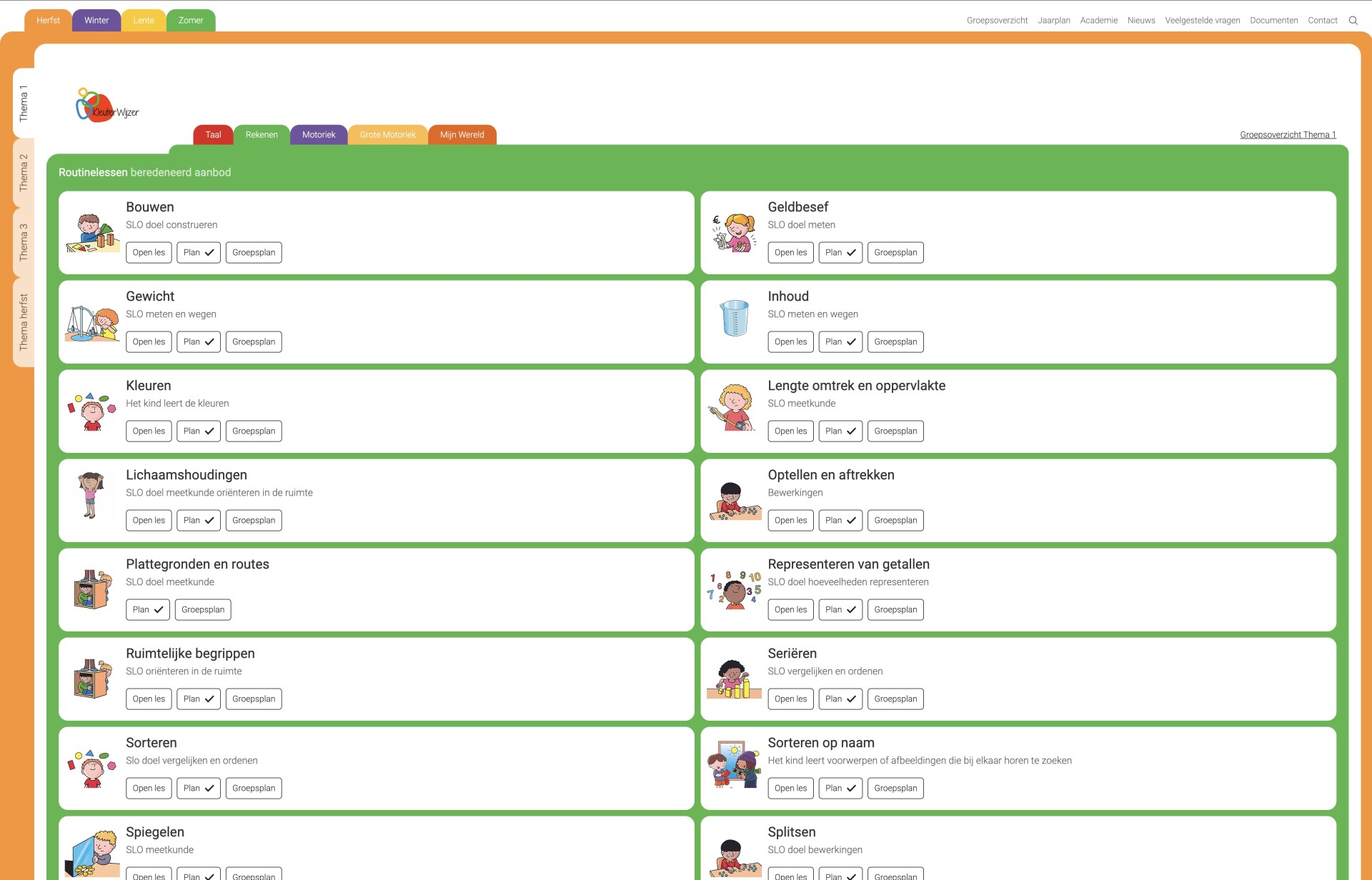Viewport: 1372px width, 880px height.
Task: Select the Thema 2 side tab
Action: click(24, 173)
